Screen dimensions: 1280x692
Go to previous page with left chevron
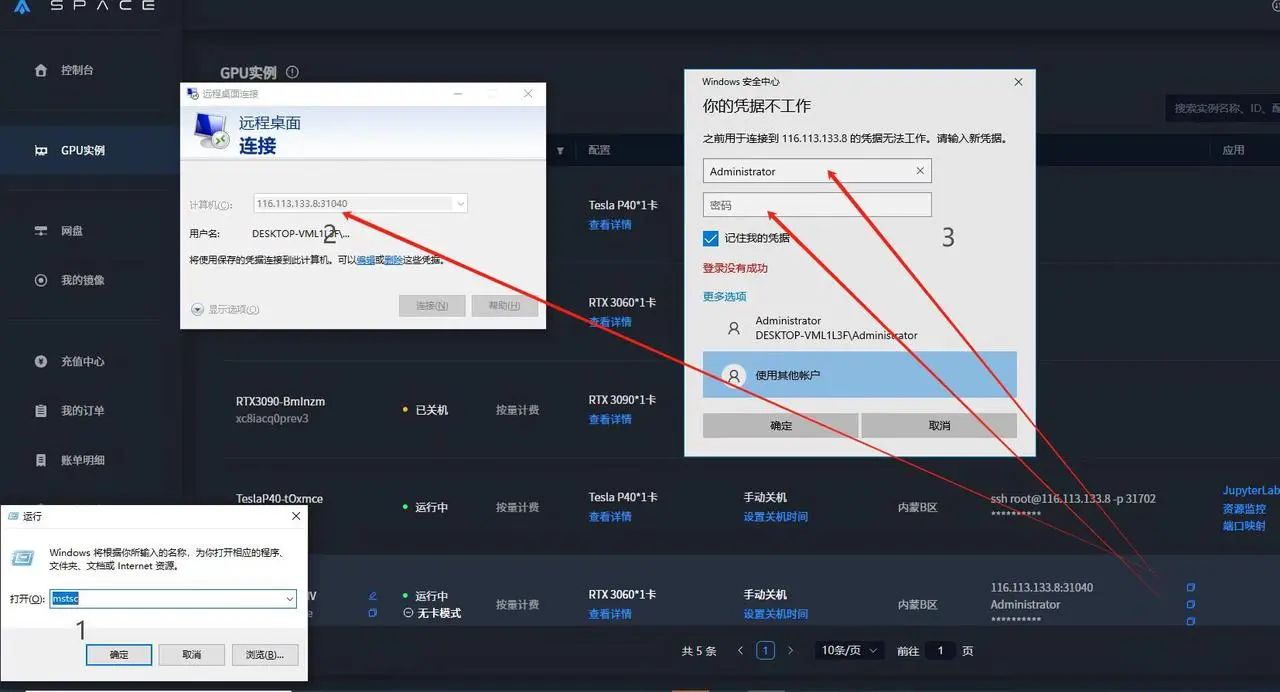[740, 650]
